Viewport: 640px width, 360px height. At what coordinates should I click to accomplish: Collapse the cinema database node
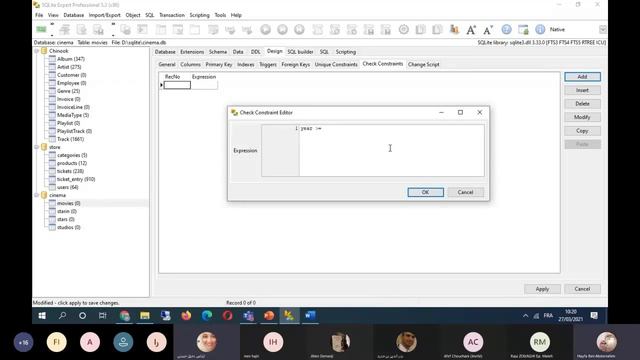pyautogui.click(x=36, y=195)
